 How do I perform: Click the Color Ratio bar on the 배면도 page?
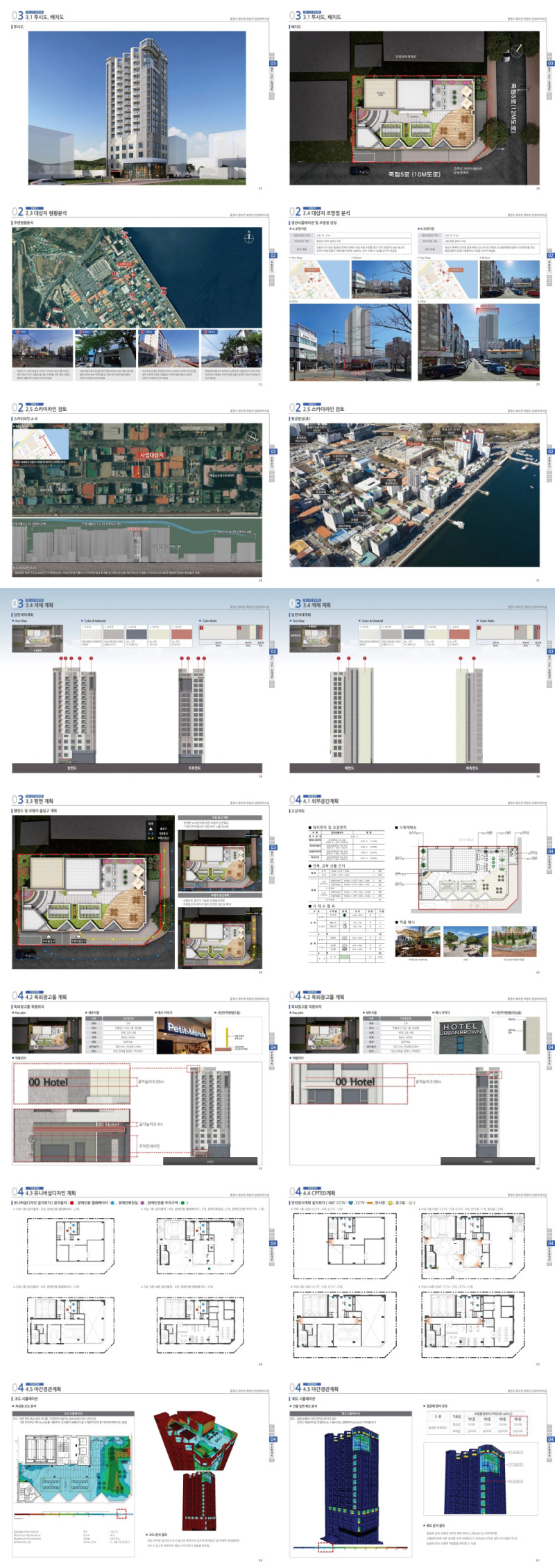pos(506,632)
